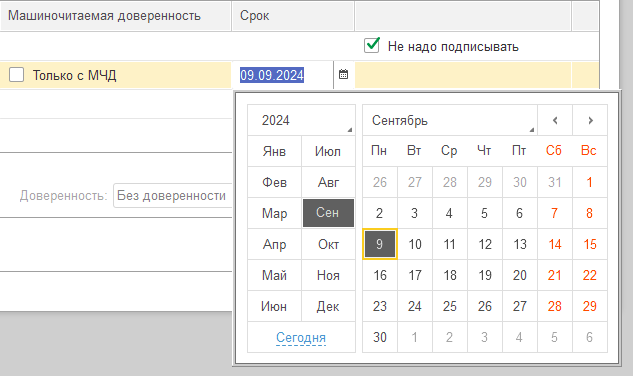Pick day 25 in September
This screenshot has width=633, height=376.
450,306
